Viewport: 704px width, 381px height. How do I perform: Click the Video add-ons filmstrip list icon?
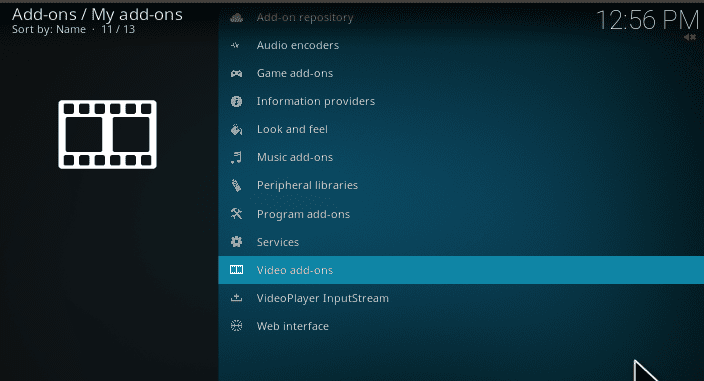coord(237,270)
